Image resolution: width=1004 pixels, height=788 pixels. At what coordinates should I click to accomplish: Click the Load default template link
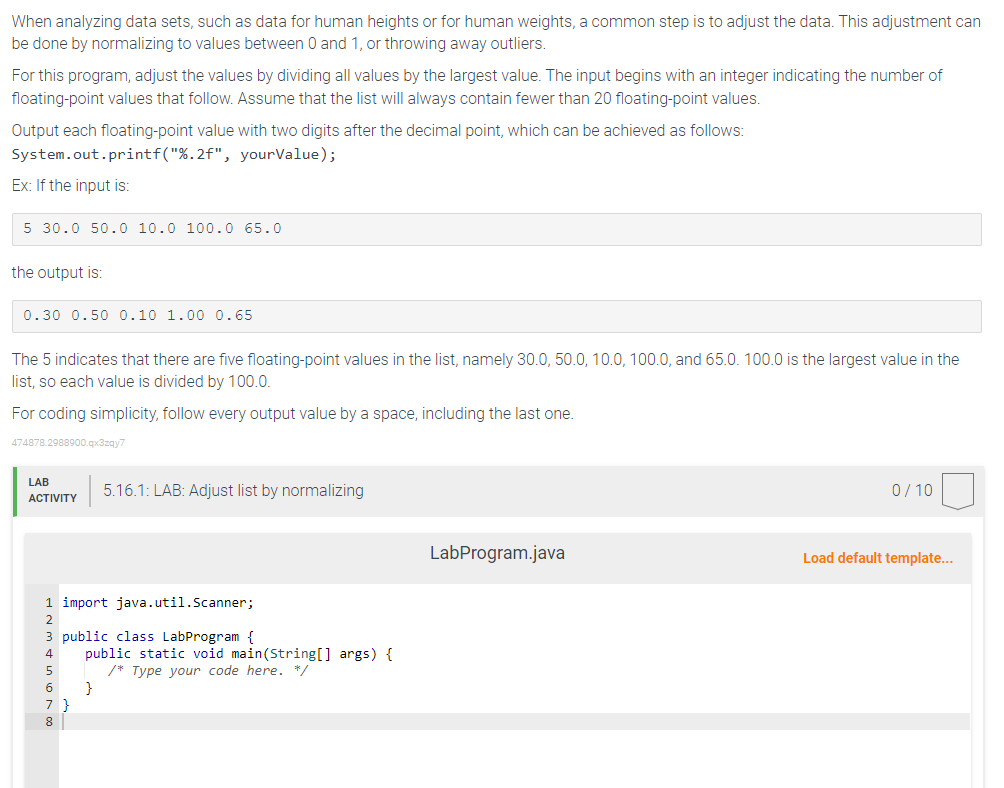coord(877,558)
